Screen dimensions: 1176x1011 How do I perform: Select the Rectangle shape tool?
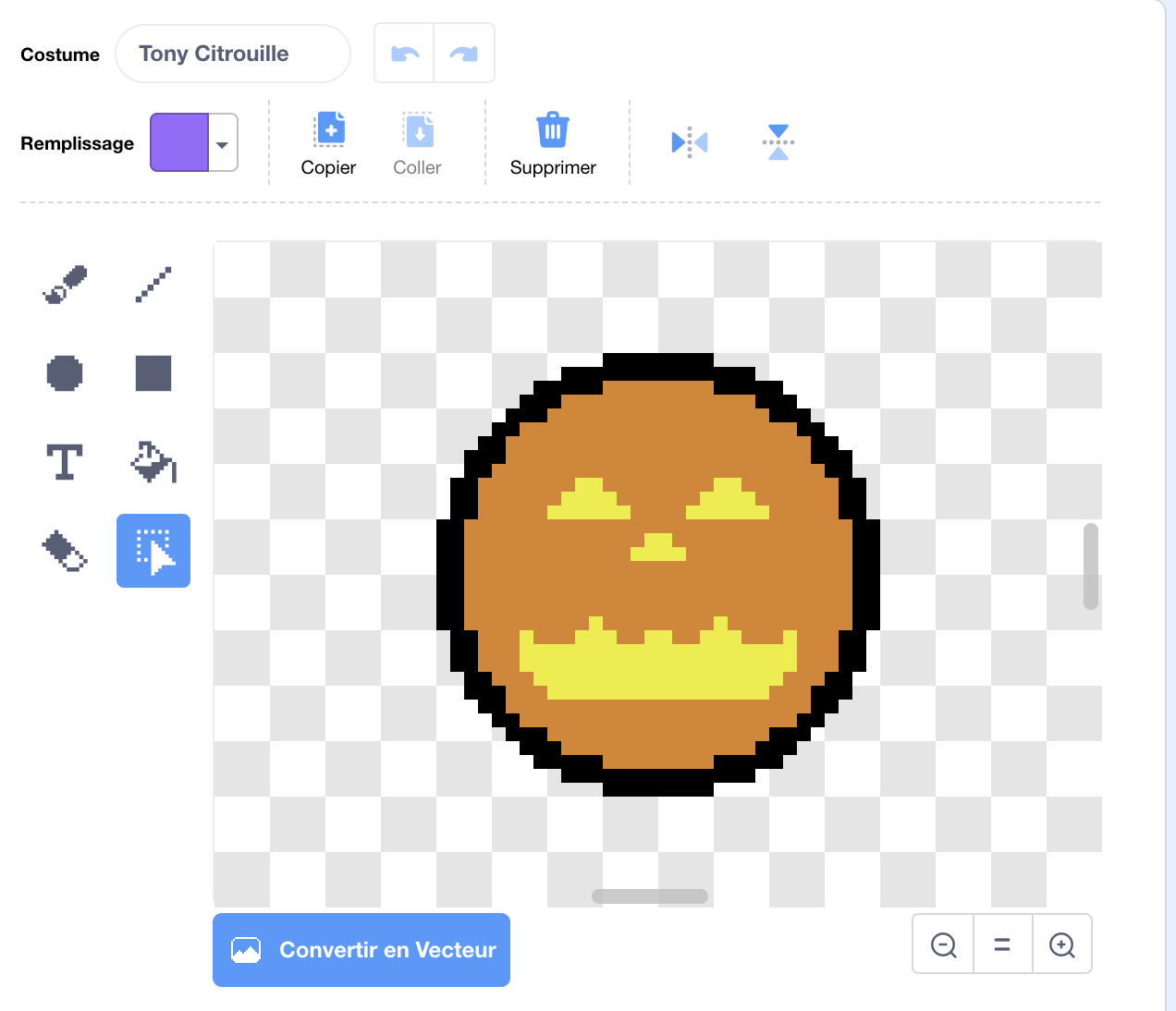tap(153, 373)
